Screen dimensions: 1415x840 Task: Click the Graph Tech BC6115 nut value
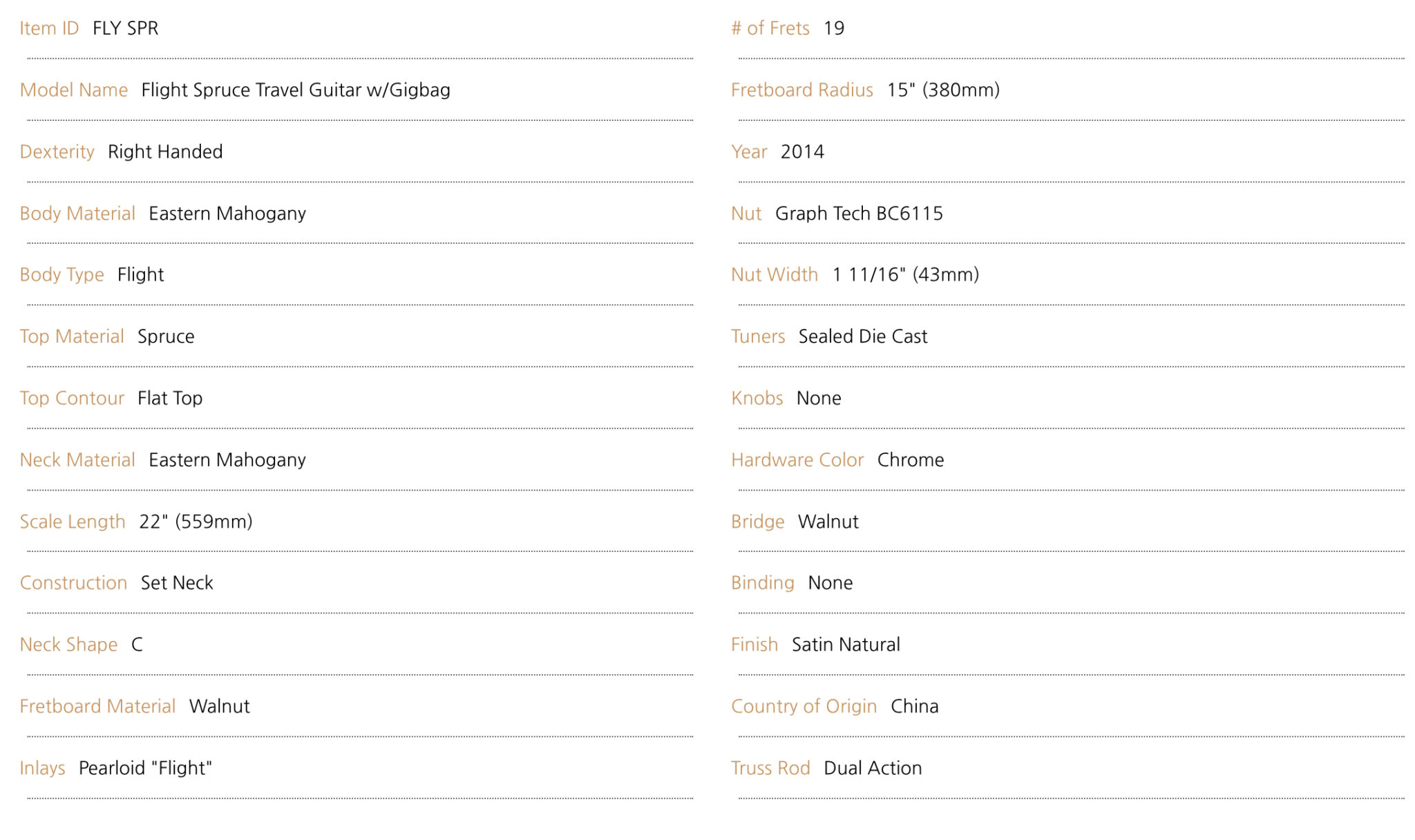859,213
